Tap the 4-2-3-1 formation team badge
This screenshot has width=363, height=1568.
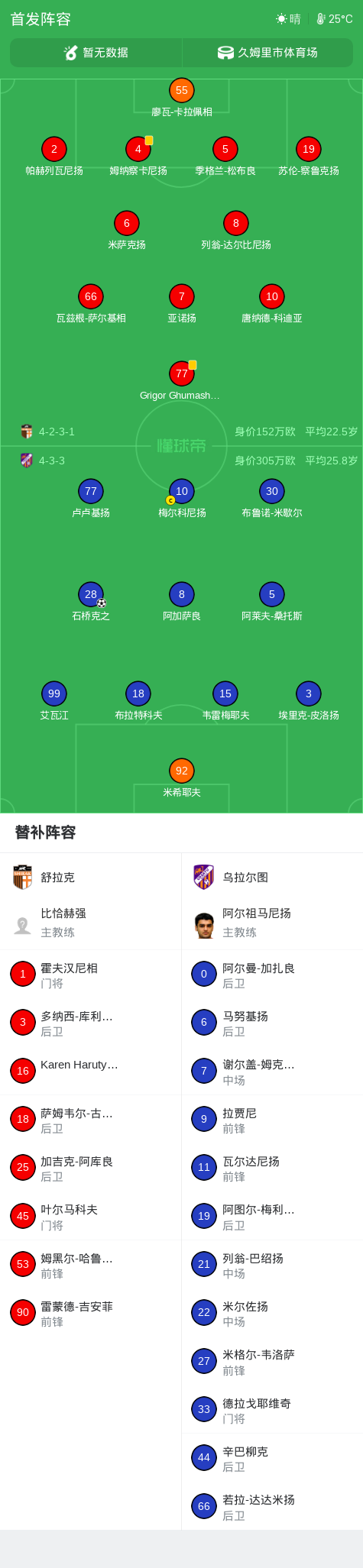point(27,432)
